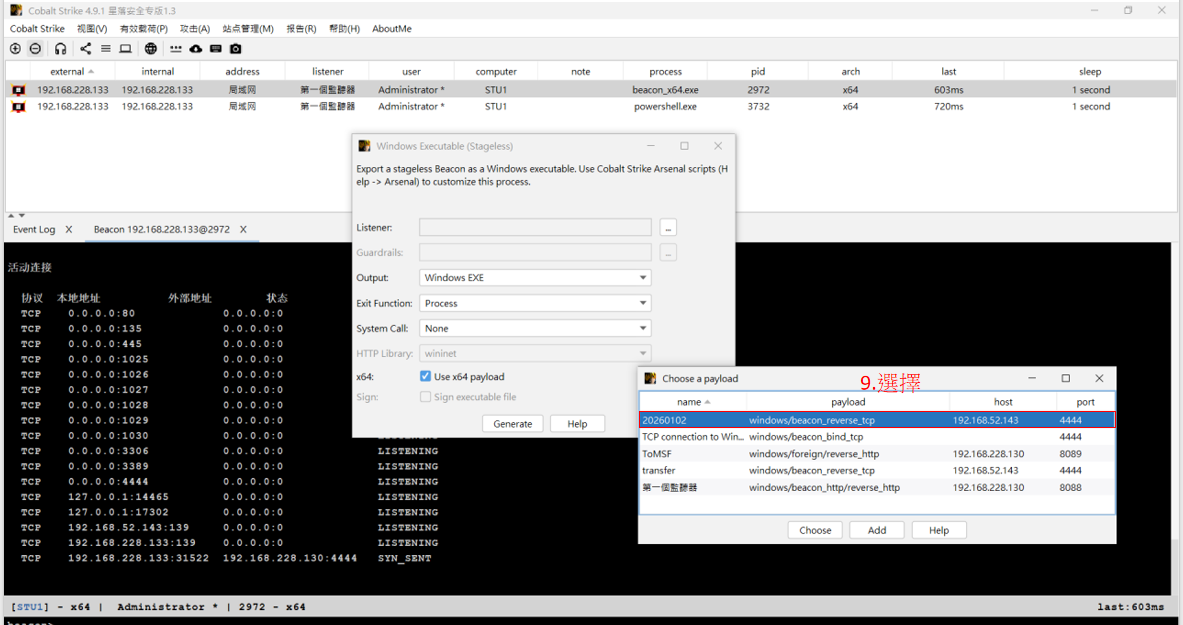The width and height of the screenshot is (1183, 625).
Task: Sort payloads by the host column header
Action: (1003, 402)
